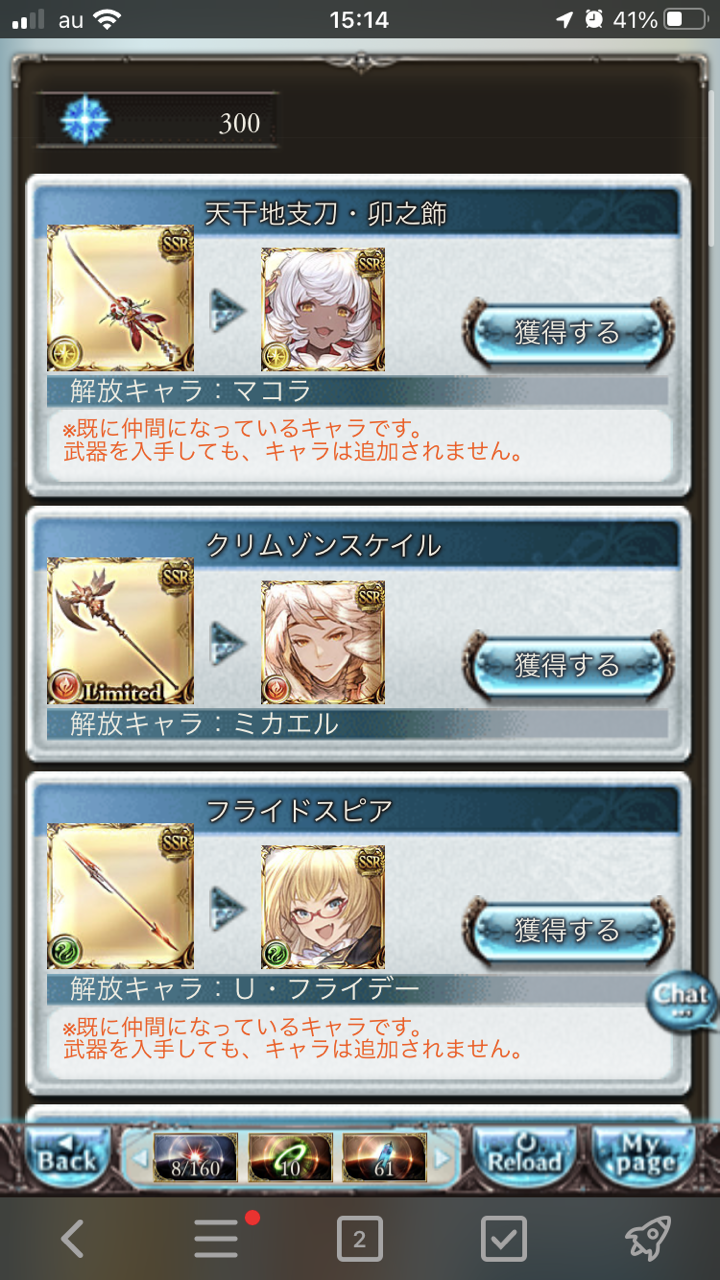The height and width of the screenshot is (1280, 720).
Task: Obtain フライドスピア with 獲得する button
Action: (568, 930)
